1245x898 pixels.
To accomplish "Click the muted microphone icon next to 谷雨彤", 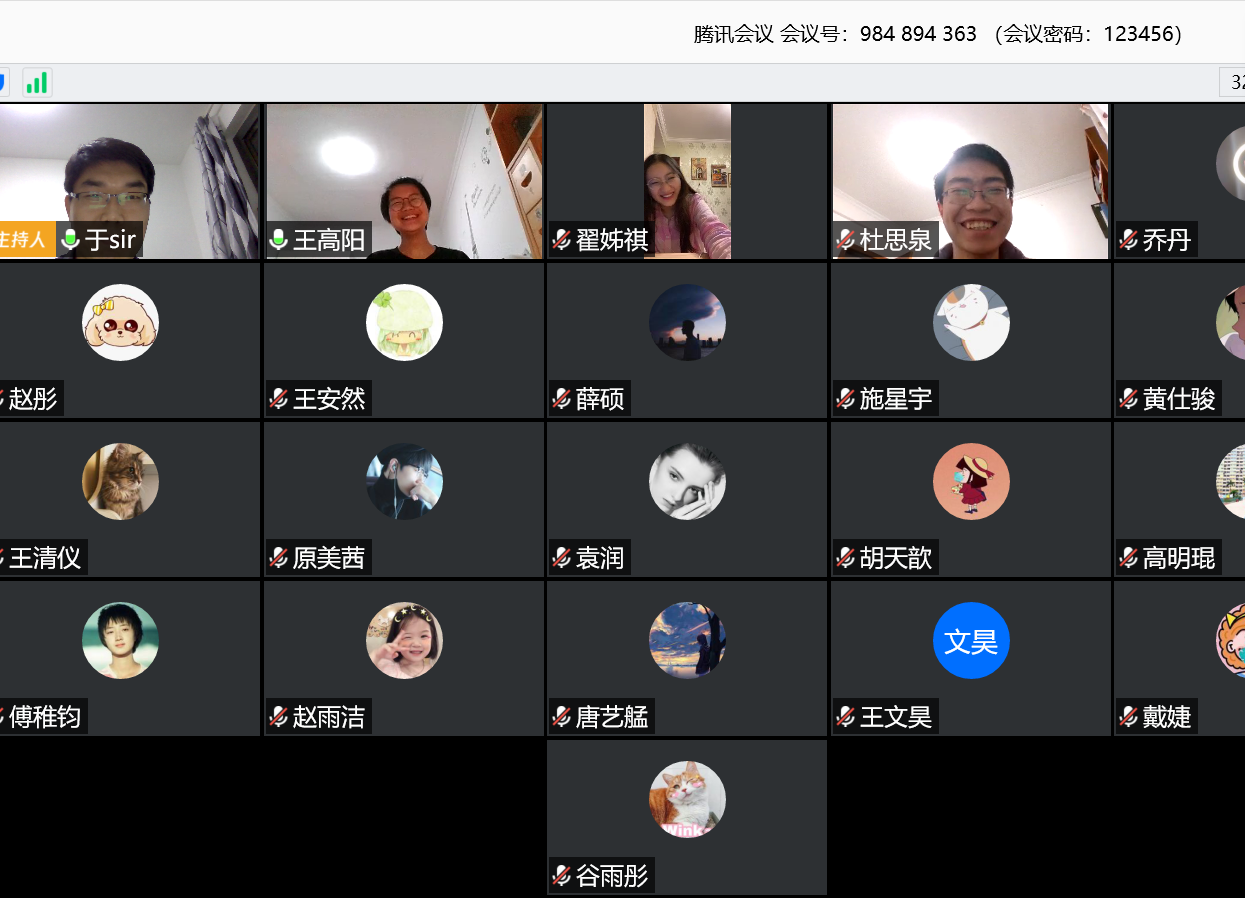I will click(562, 877).
